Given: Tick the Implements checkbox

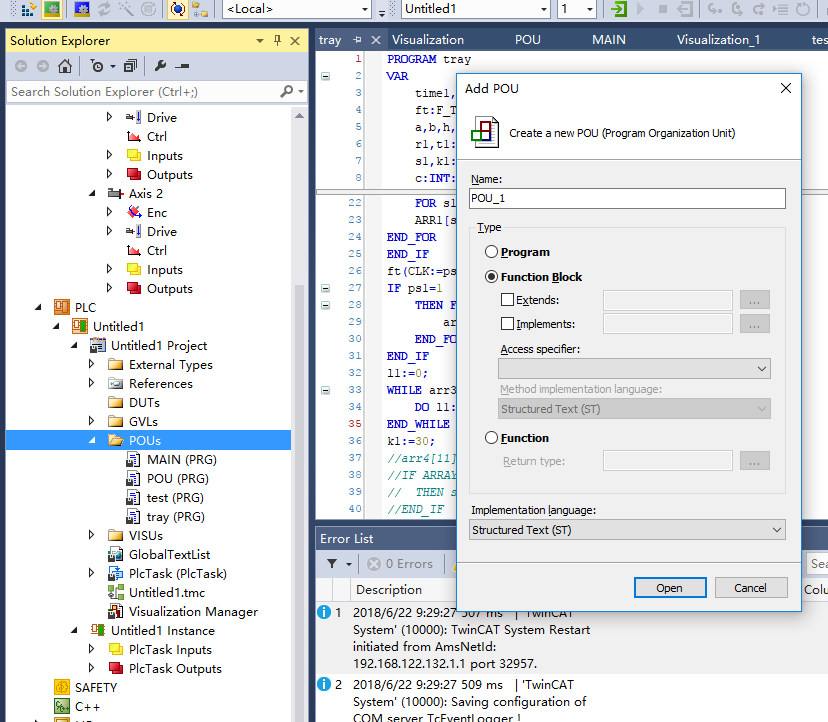Looking at the screenshot, I should tap(507, 324).
